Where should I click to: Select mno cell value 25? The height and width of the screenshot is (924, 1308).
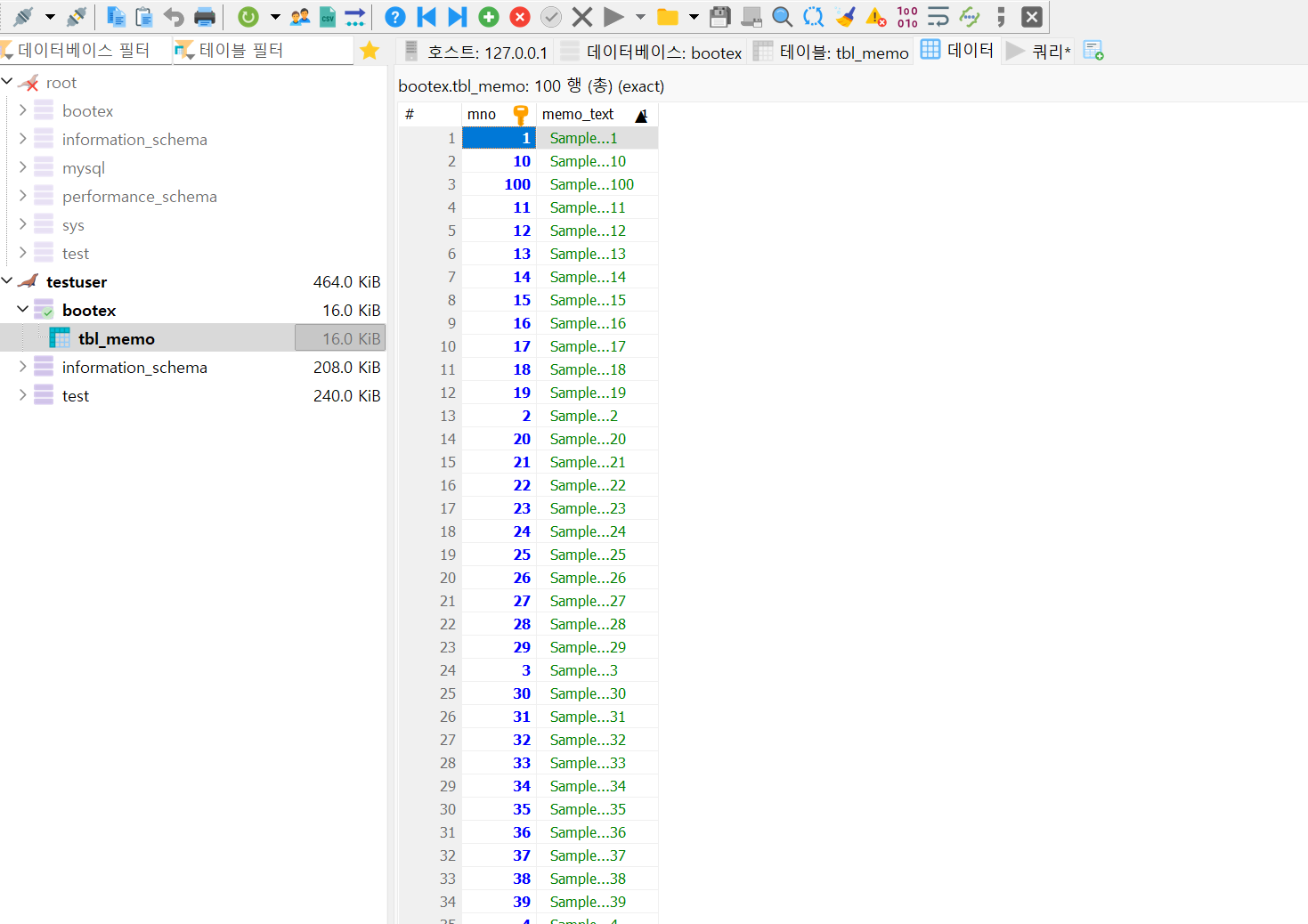pos(499,555)
